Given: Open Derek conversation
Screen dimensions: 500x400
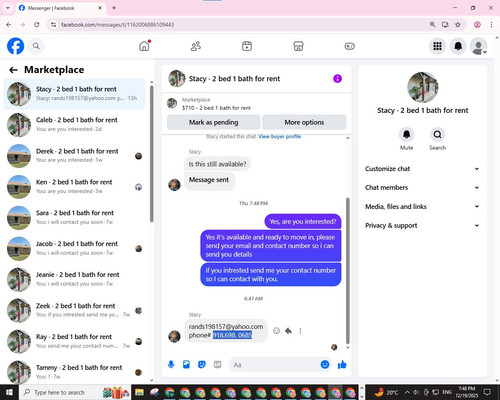Looking at the screenshot, I should 74,156.
